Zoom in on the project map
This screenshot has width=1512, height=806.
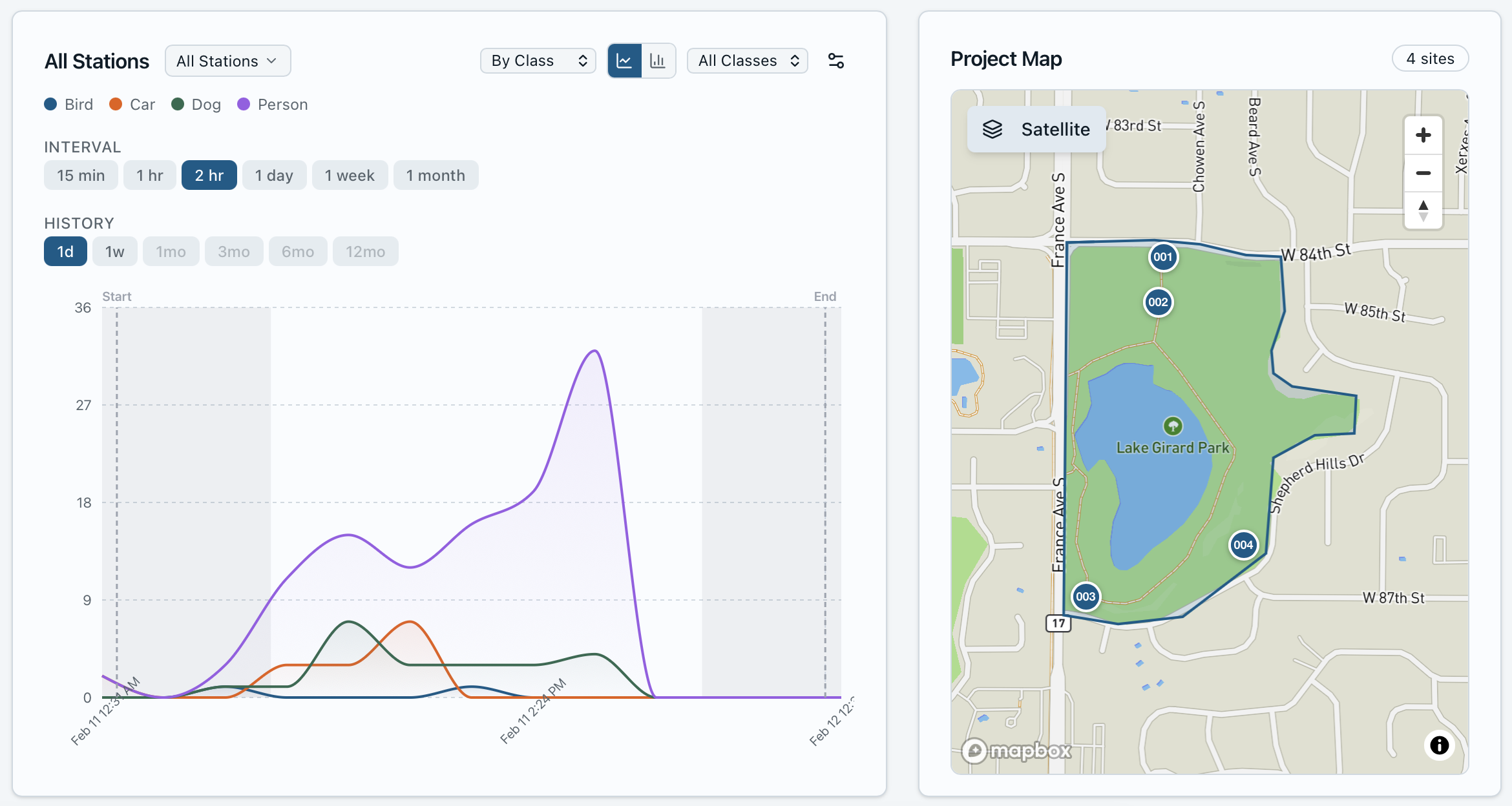[1423, 135]
